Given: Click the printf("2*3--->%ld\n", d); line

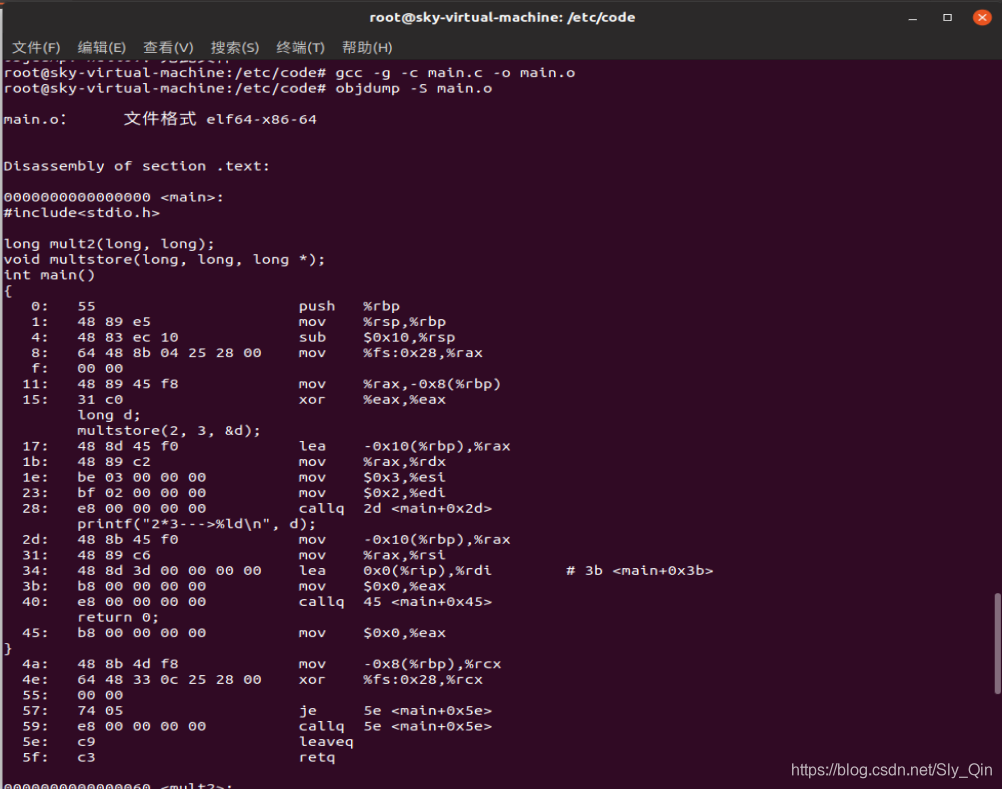Looking at the screenshot, I should point(197,524).
